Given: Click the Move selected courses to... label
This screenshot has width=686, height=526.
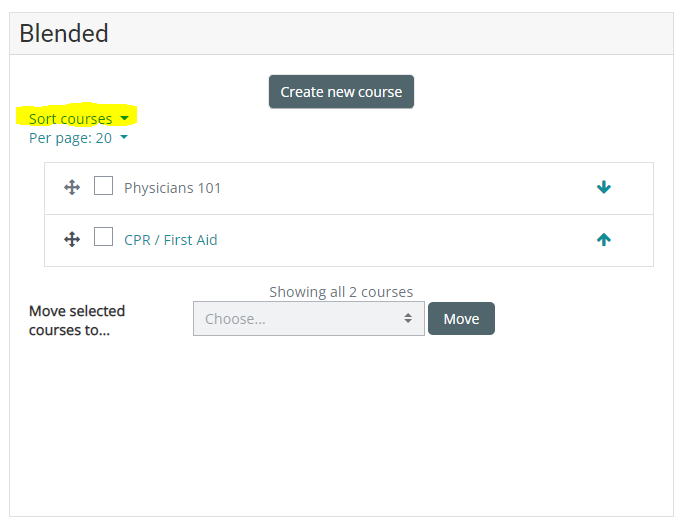Looking at the screenshot, I should point(77,320).
